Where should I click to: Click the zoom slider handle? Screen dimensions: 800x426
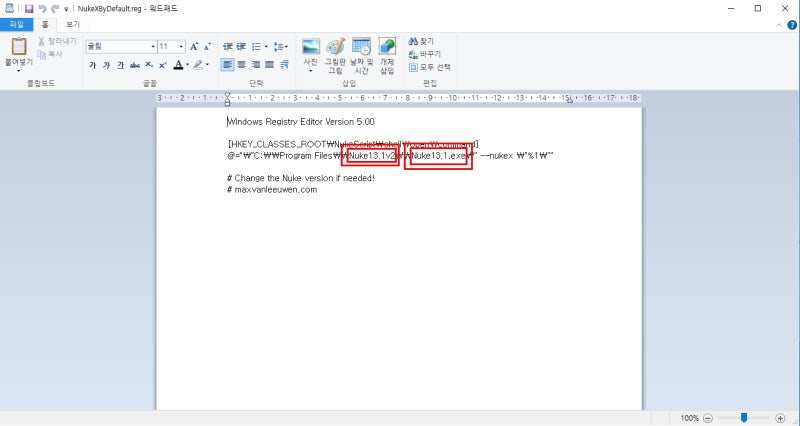point(744,418)
